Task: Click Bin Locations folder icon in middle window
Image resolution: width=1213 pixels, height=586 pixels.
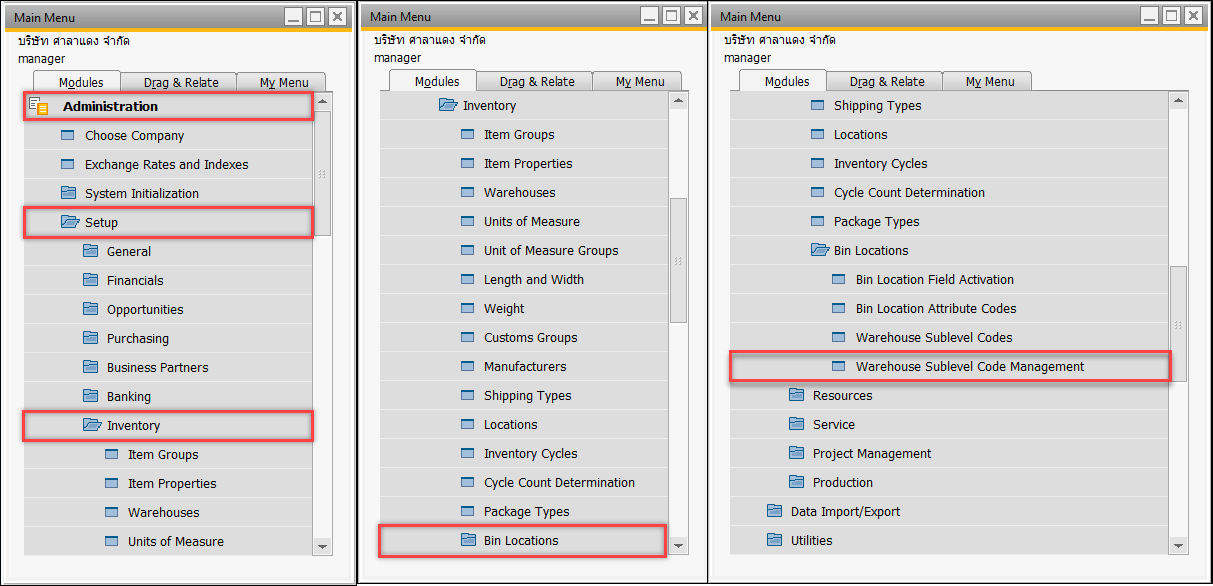Action: pyautogui.click(x=468, y=540)
